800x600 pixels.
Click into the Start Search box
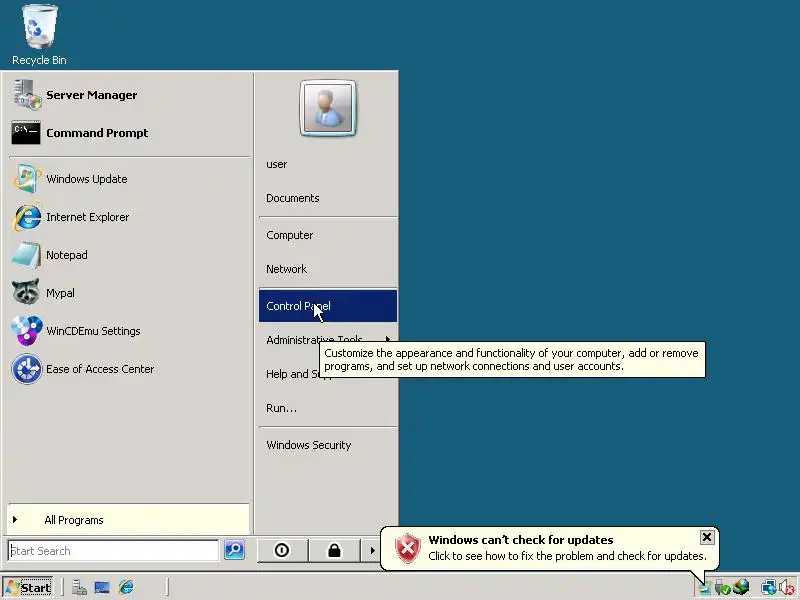click(113, 551)
